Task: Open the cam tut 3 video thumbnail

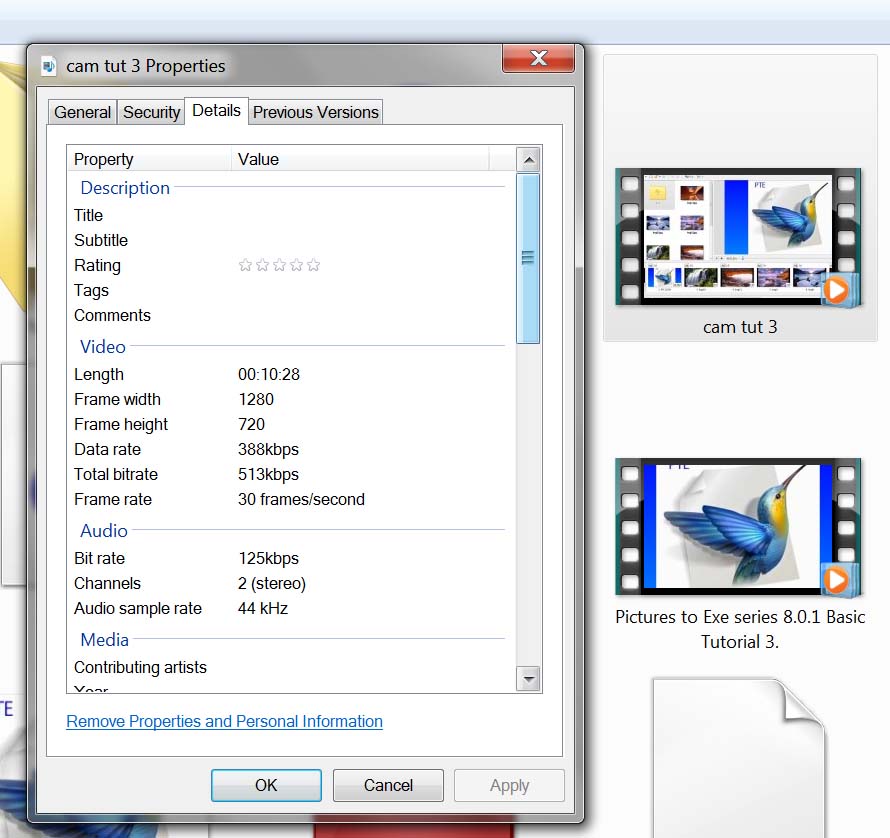Action: click(x=738, y=237)
